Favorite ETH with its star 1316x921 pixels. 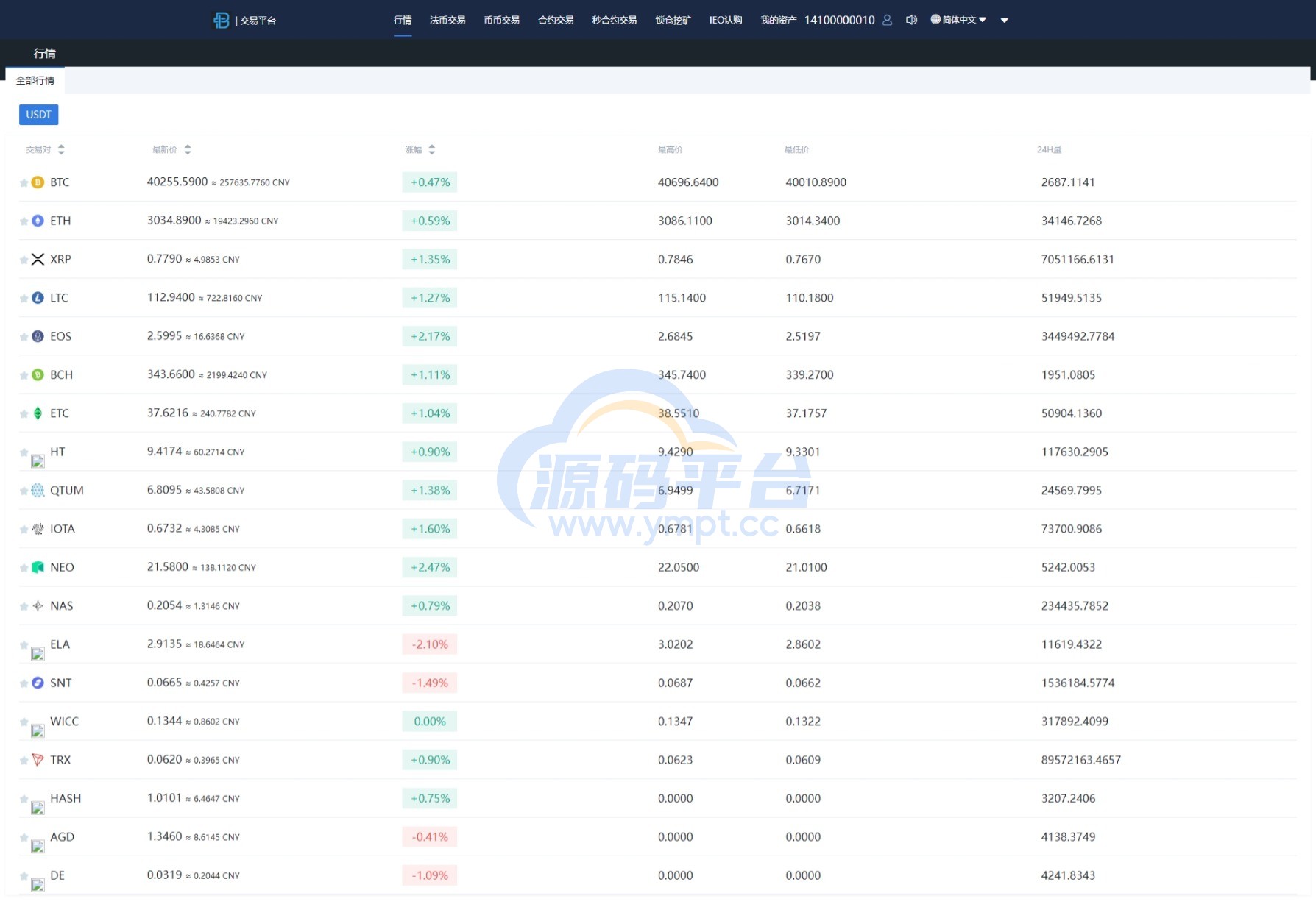pyautogui.click(x=24, y=221)
